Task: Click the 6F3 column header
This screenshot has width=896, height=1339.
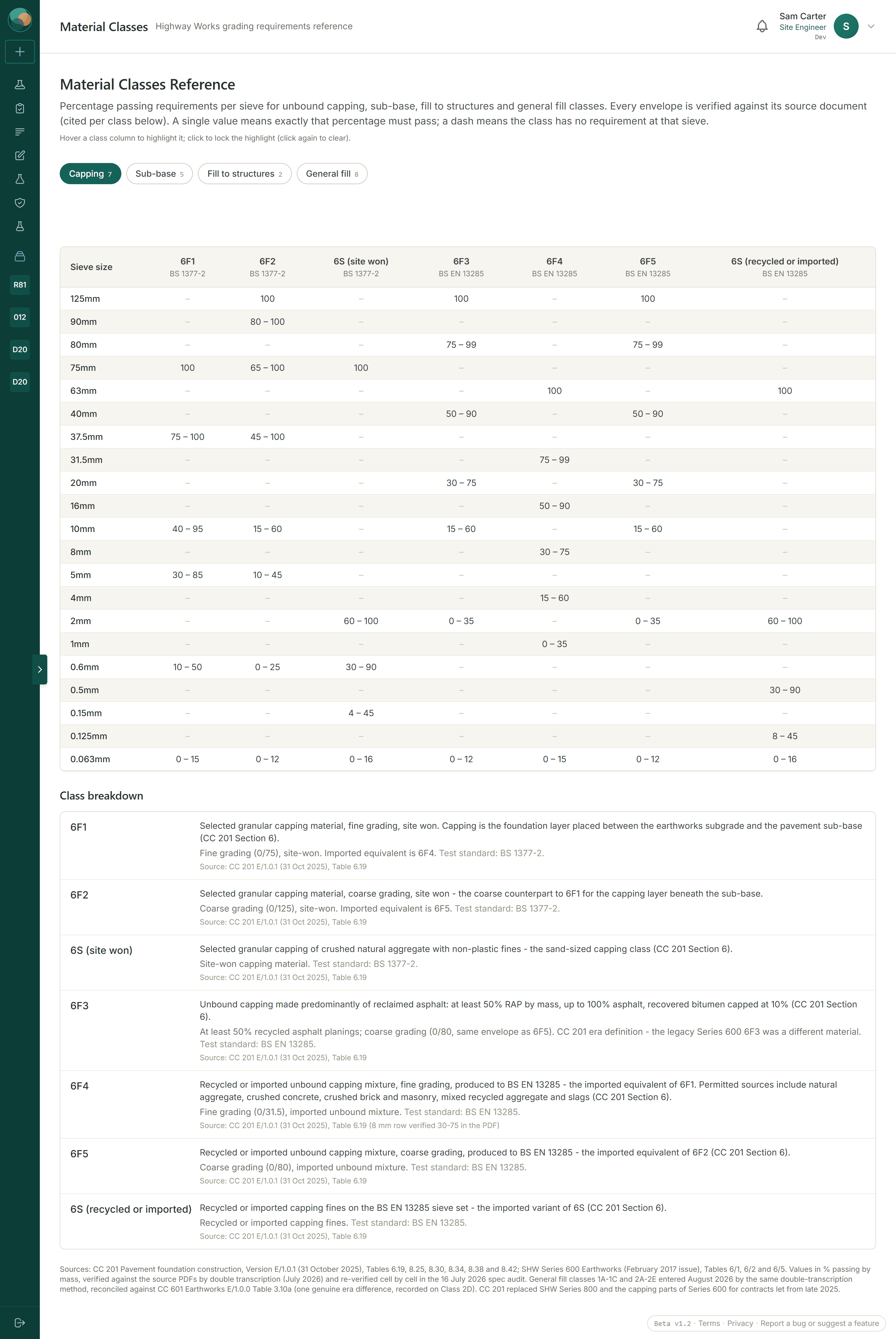Action: [x=461, y=267]
